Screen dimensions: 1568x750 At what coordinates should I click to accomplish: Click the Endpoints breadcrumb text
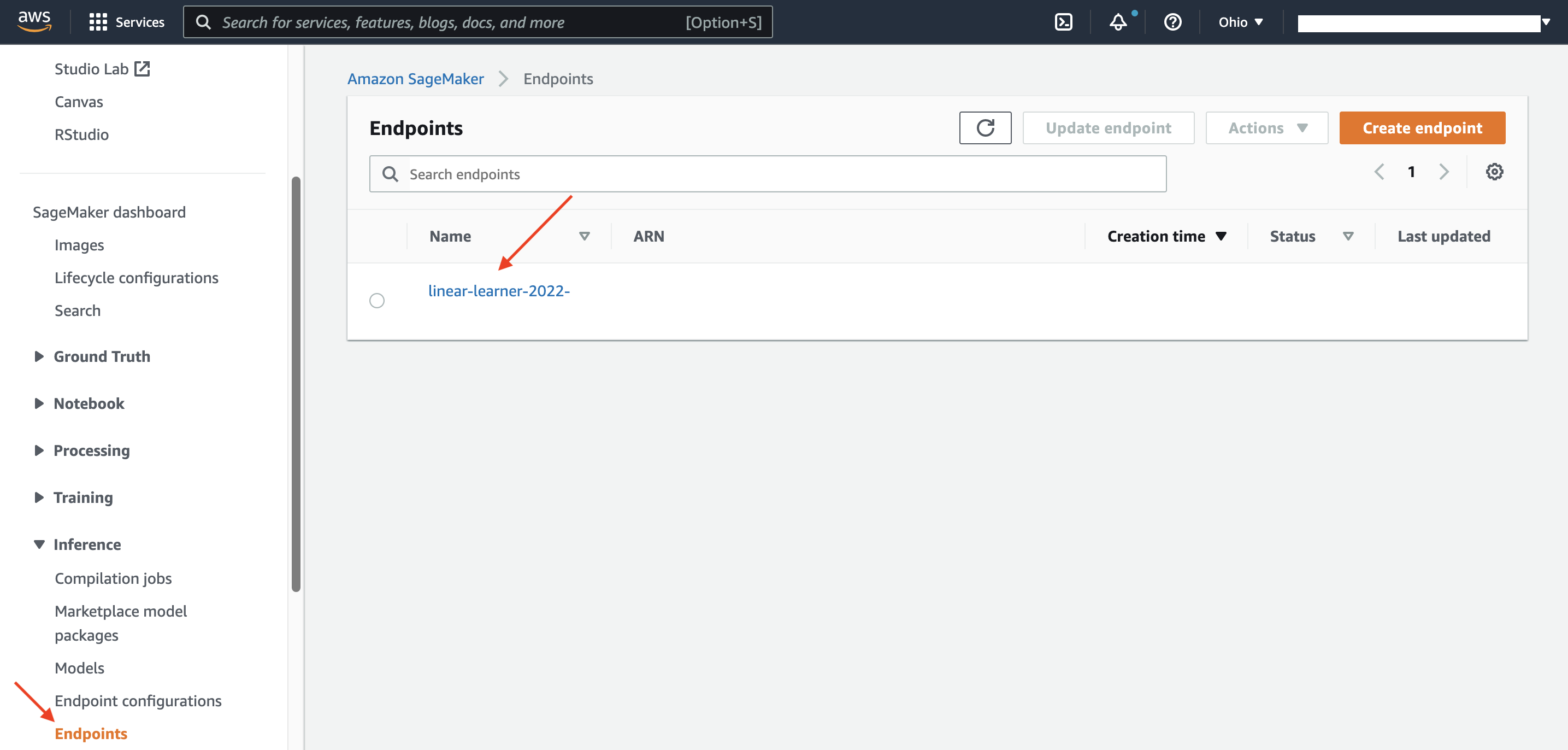558,79
